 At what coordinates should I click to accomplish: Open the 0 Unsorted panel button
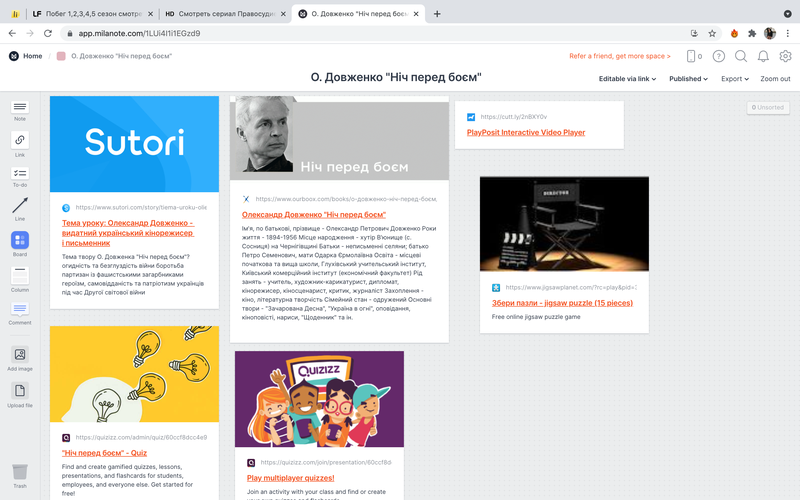tap(768, 107)
